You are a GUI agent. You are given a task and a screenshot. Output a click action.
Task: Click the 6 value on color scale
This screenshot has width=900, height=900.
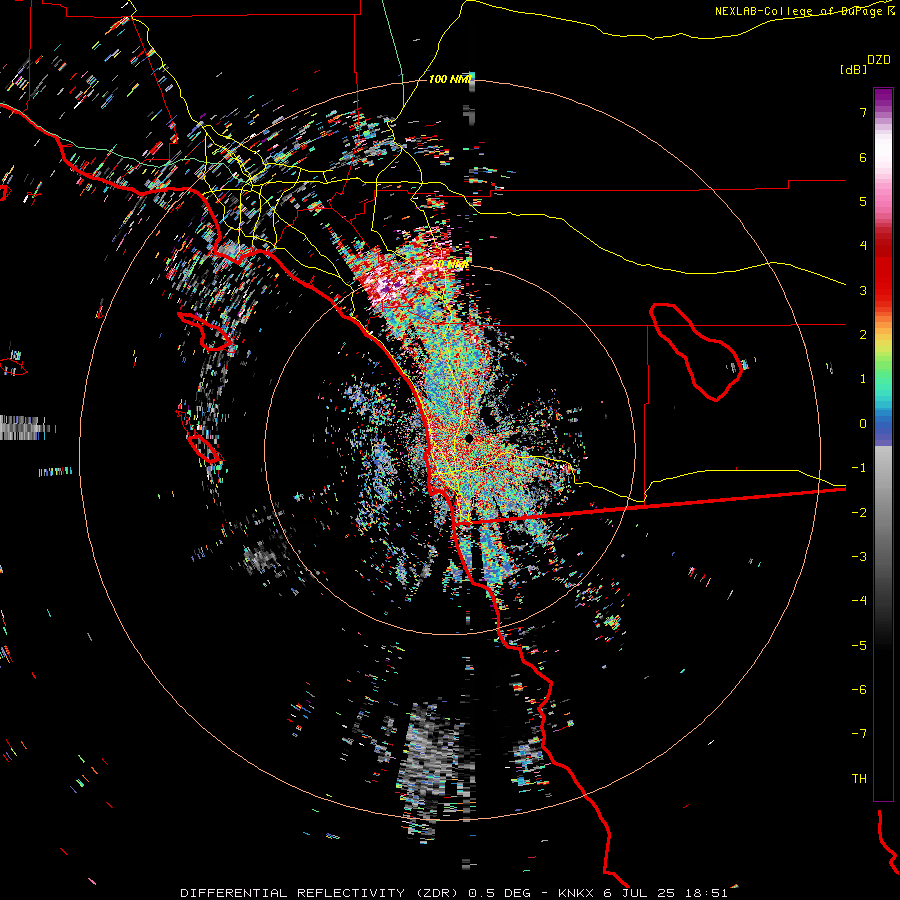(863, 157)
